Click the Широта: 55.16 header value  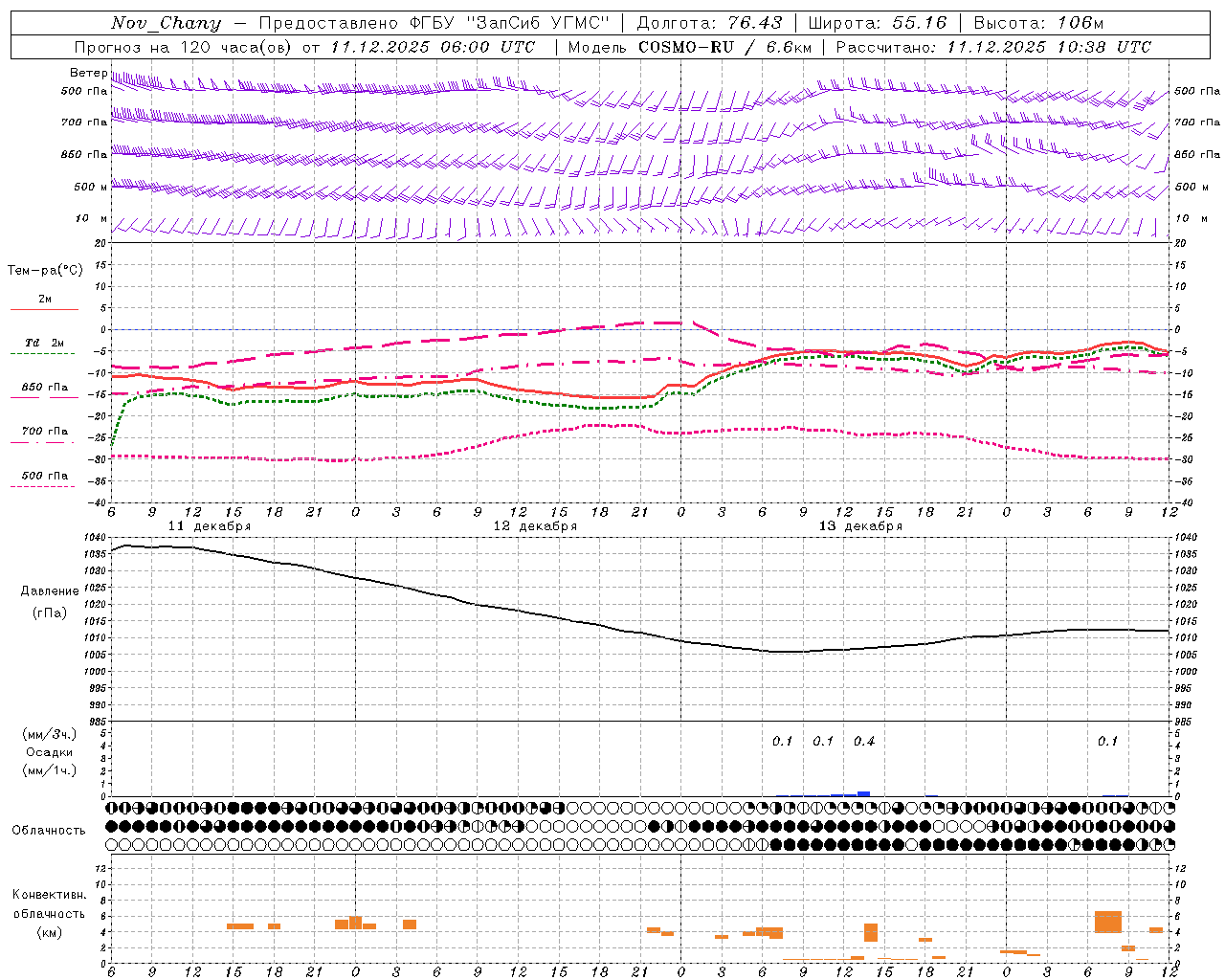pyautogui.click(x=878, y=23)
